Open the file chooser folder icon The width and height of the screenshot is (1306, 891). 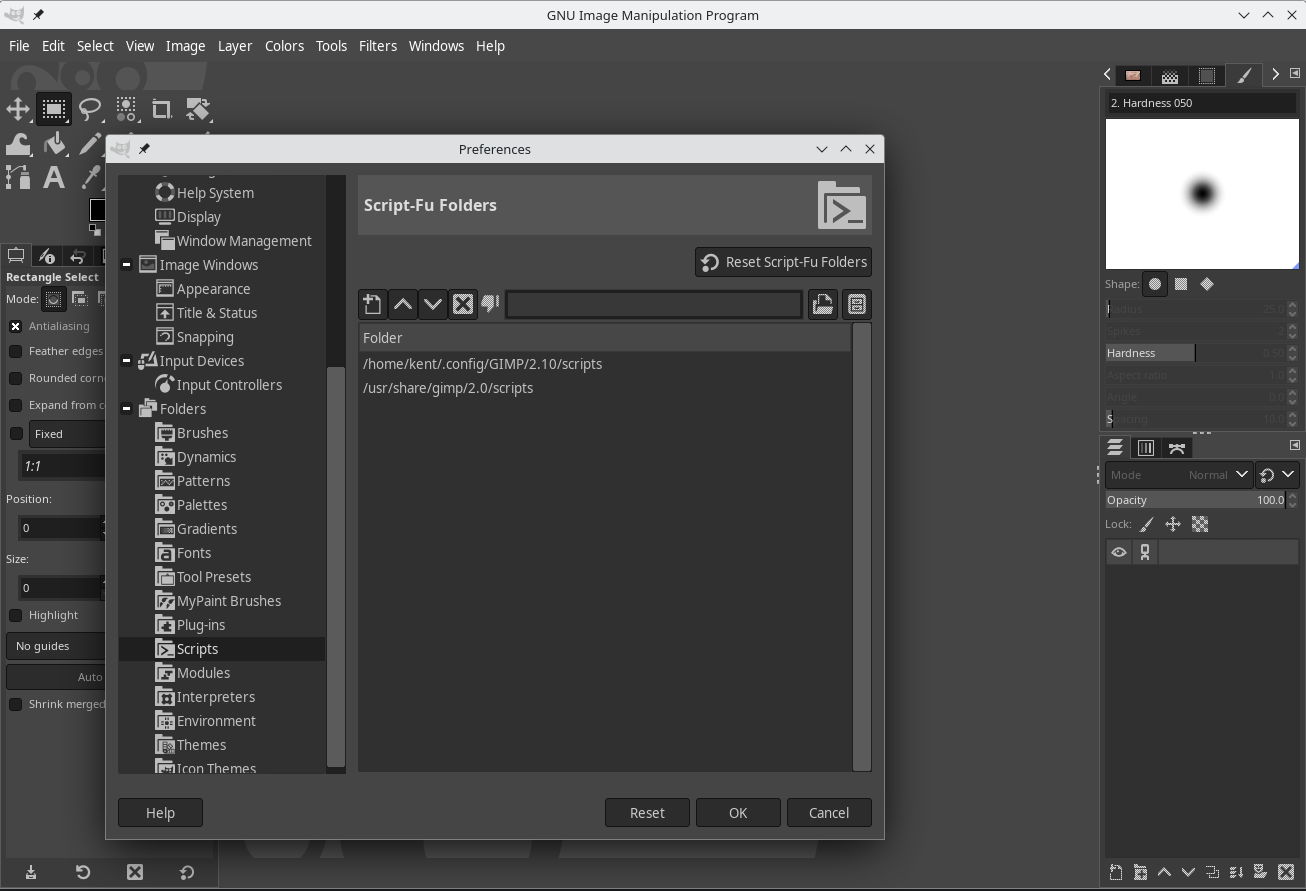(822, 305)
